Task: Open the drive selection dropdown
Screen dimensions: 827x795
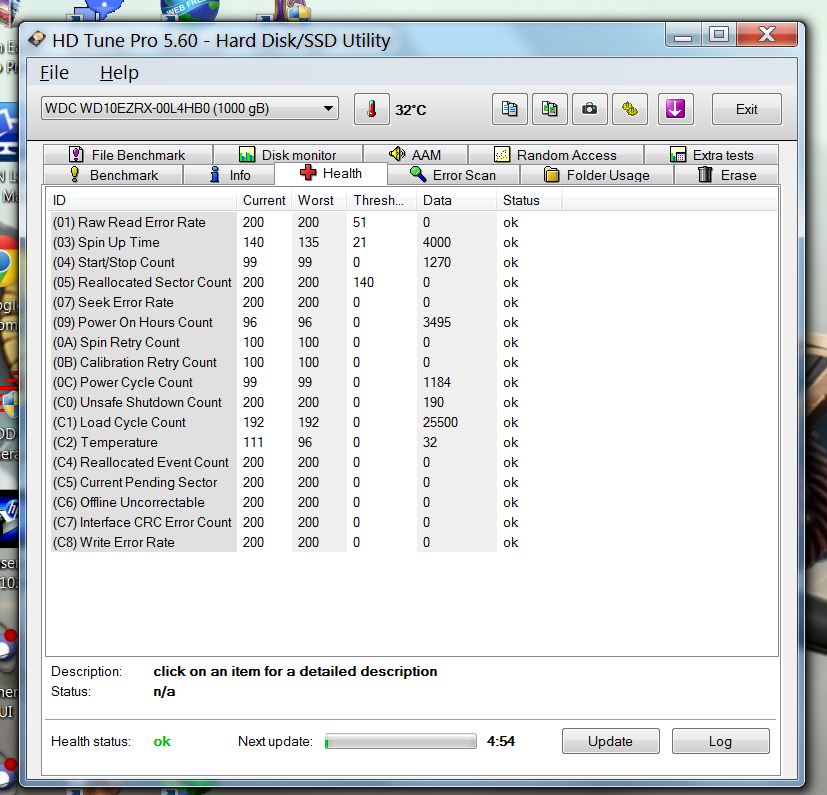Action: tap(190, 108)
